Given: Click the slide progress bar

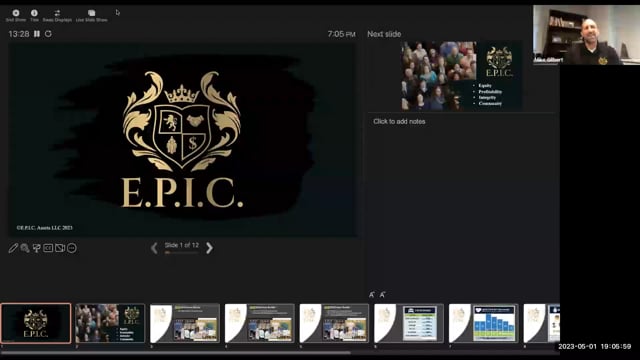Looking at the screenshot, I should tap(181, 253).
